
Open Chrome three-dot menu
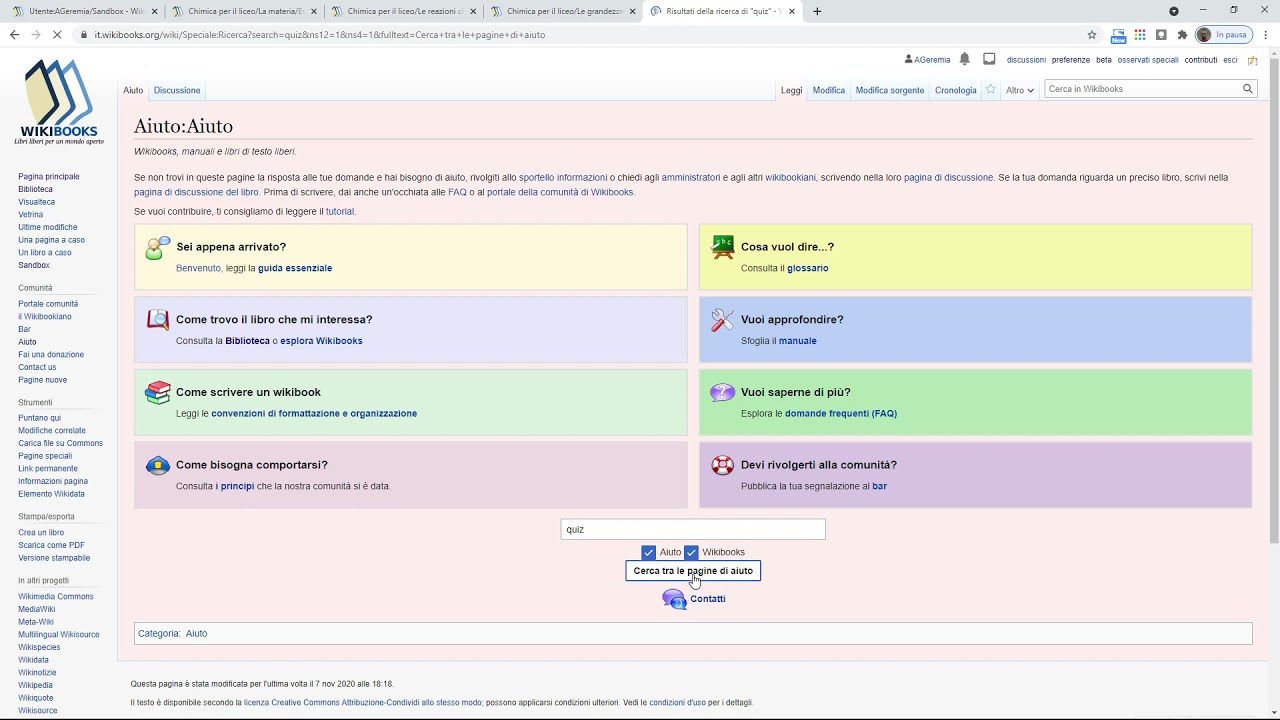point(1266,34)
